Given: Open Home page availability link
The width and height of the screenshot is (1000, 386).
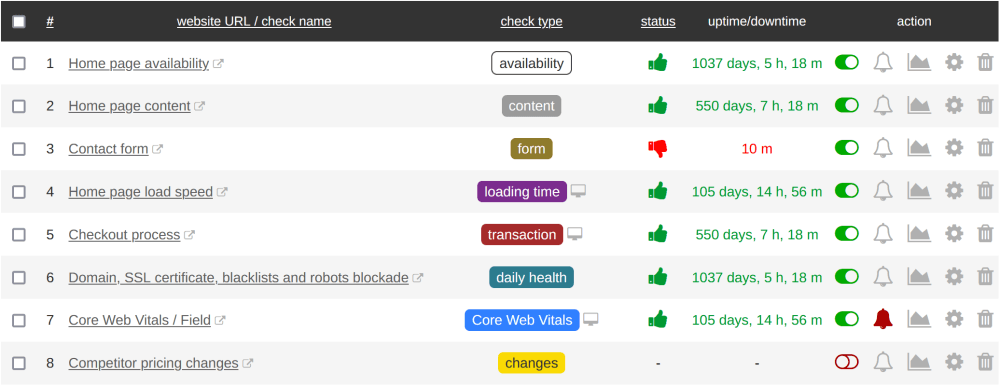Looking at the screenshot, I should coord(138,63).
